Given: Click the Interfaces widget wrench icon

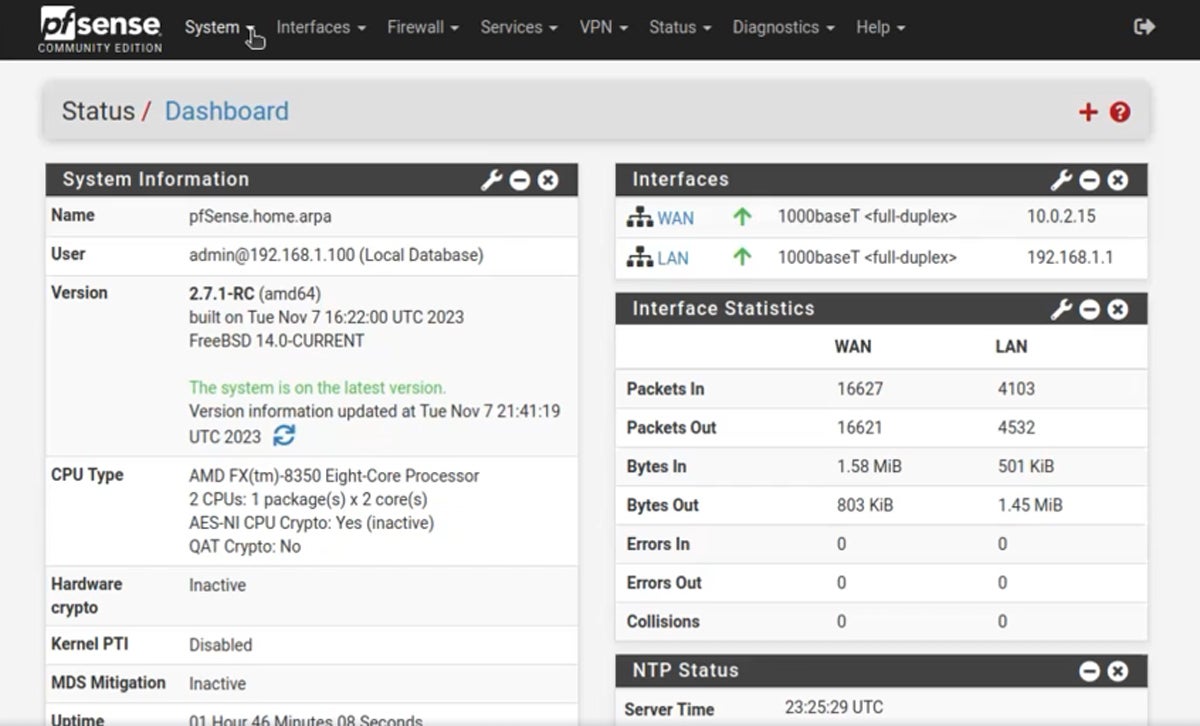Looking at the screenshot, I should tap(1061, 180).
